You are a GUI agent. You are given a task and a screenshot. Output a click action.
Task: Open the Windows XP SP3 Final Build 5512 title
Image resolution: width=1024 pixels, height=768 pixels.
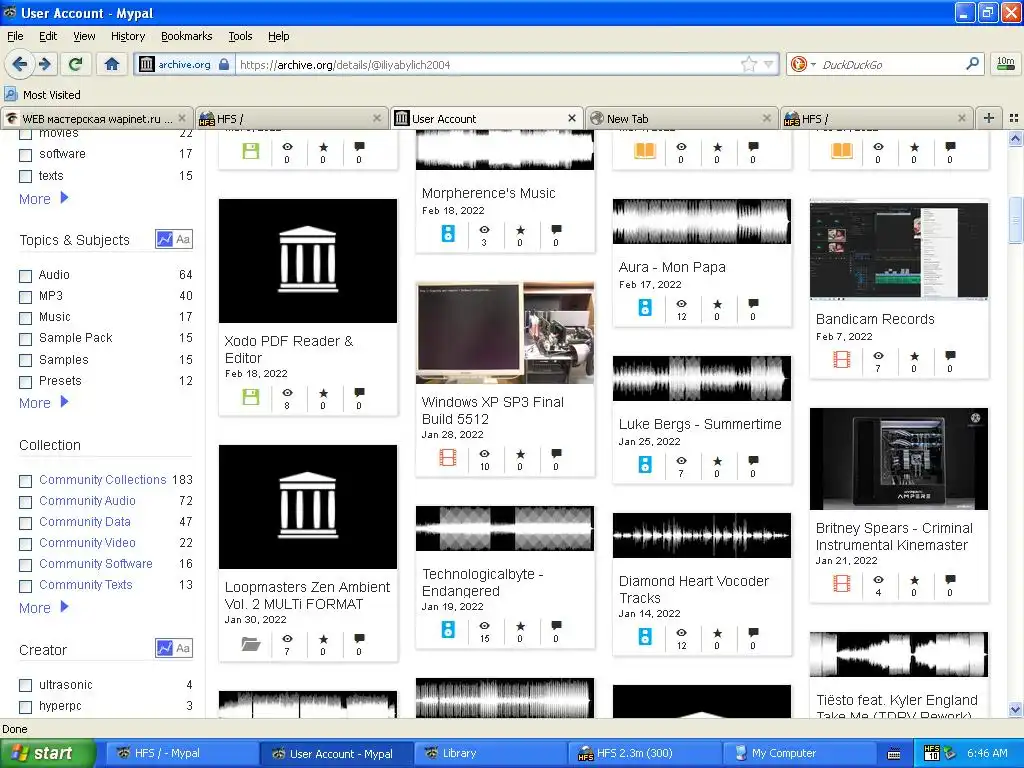pos(492,410)
